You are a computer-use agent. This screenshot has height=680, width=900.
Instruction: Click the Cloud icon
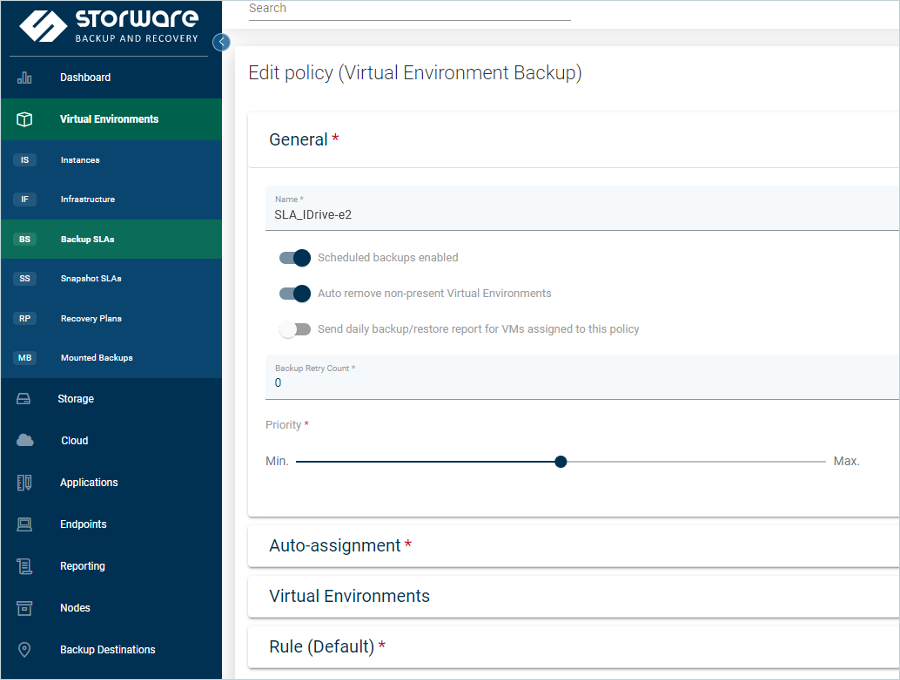(25, 441)
